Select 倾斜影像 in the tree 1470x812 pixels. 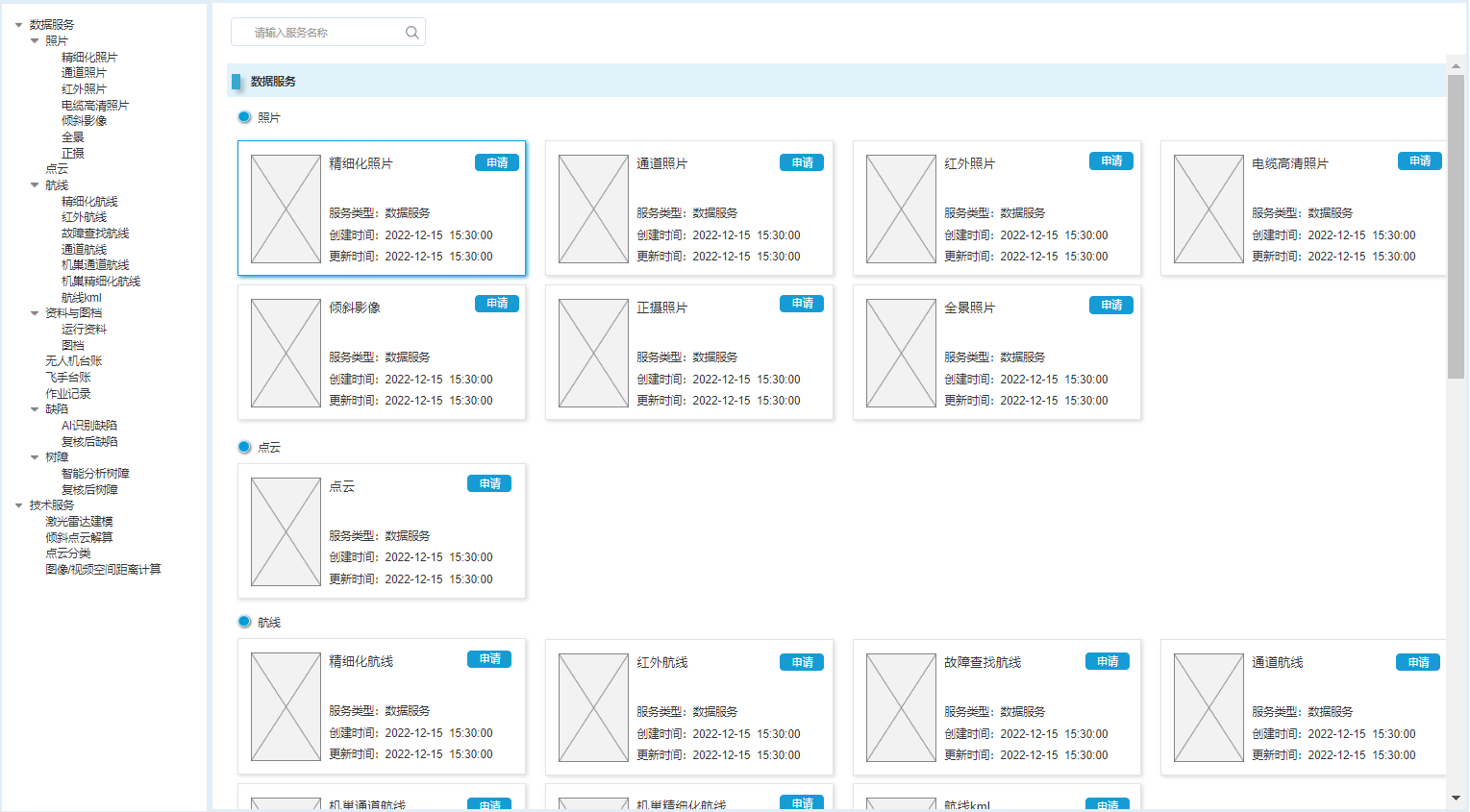[x=84, y=121]
